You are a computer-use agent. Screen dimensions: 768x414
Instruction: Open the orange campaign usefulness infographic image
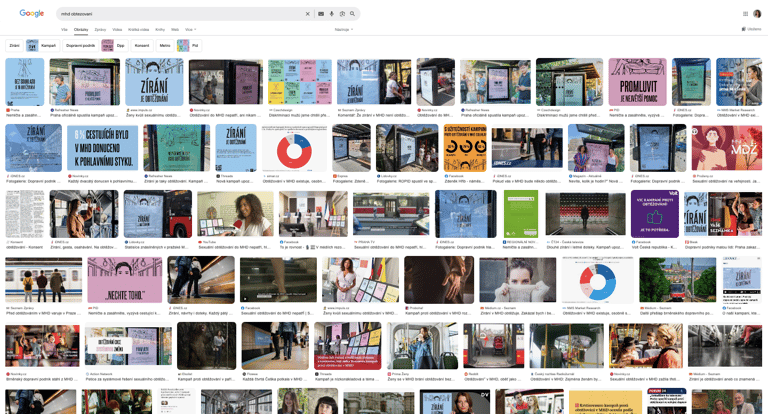tap(465, 147)
